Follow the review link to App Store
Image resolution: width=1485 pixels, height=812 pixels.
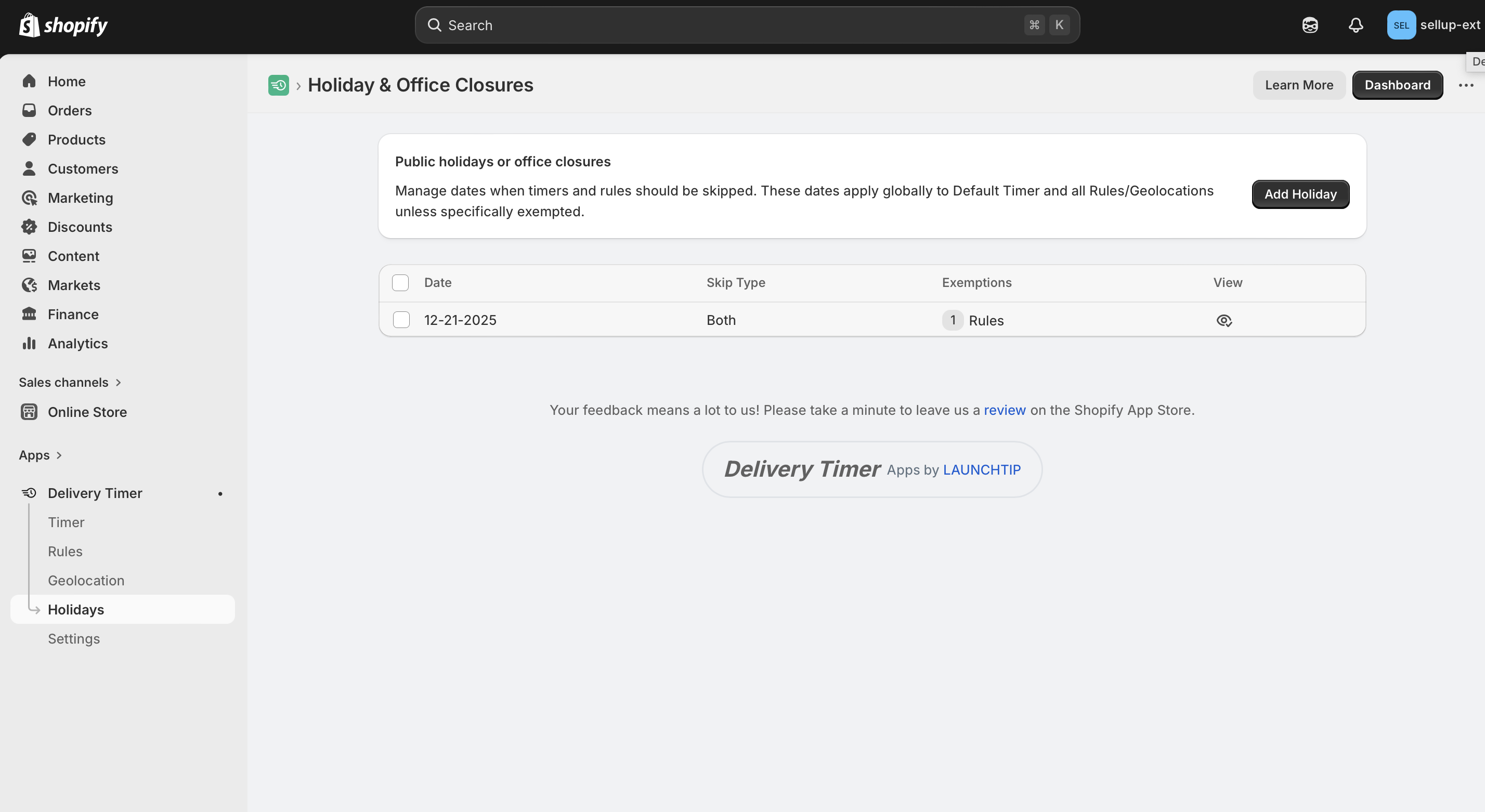tap(1004, 410)
